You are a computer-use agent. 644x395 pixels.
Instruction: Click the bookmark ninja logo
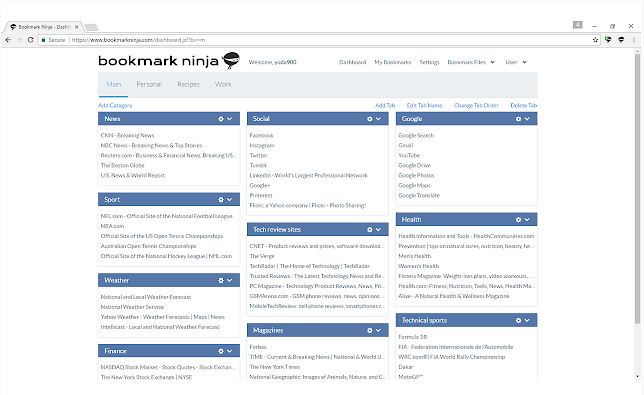(169, 61)
